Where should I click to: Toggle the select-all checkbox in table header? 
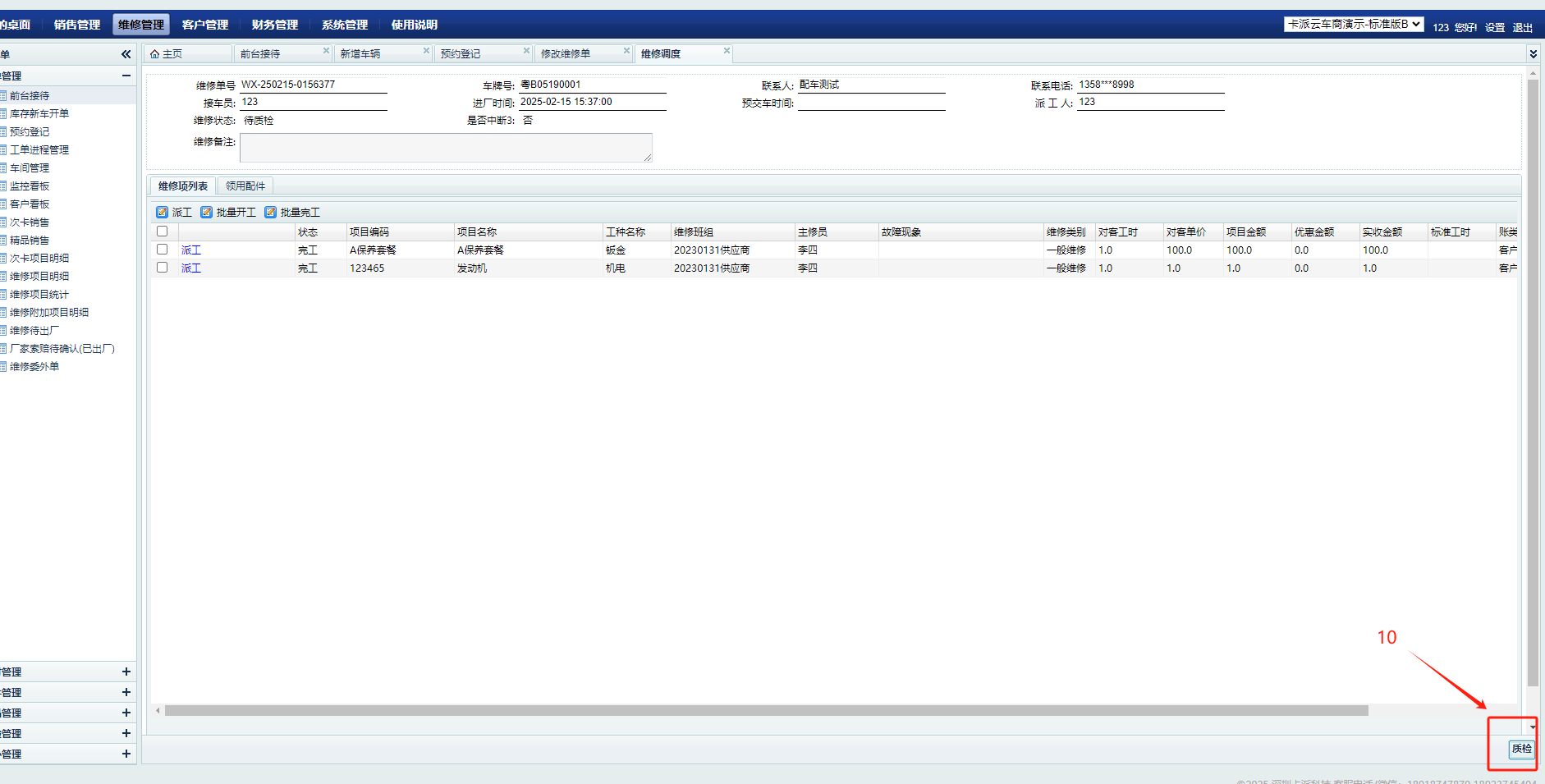click(163, 232)
